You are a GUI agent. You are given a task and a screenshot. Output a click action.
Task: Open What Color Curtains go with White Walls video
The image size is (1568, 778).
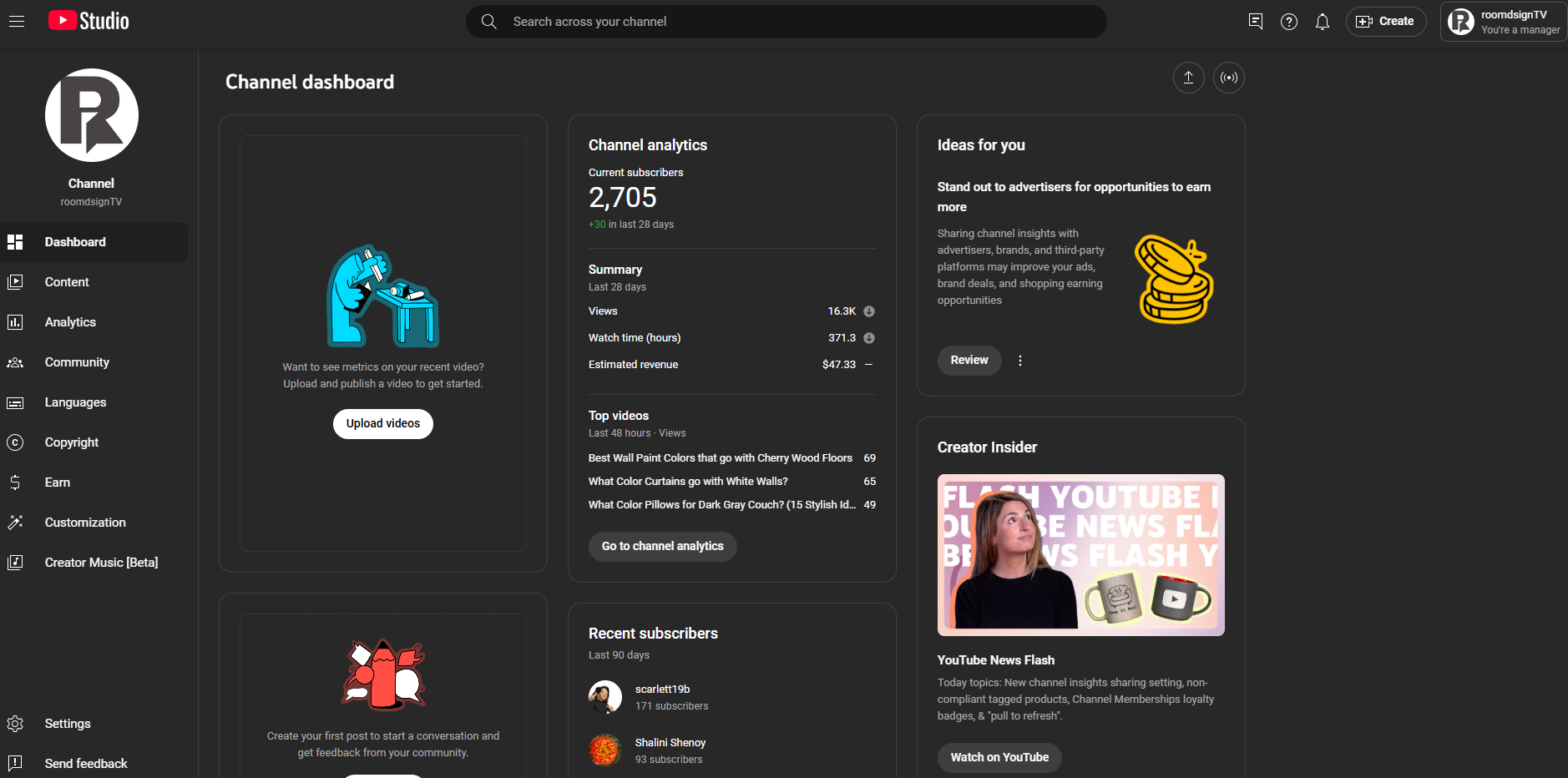[688, 482]
